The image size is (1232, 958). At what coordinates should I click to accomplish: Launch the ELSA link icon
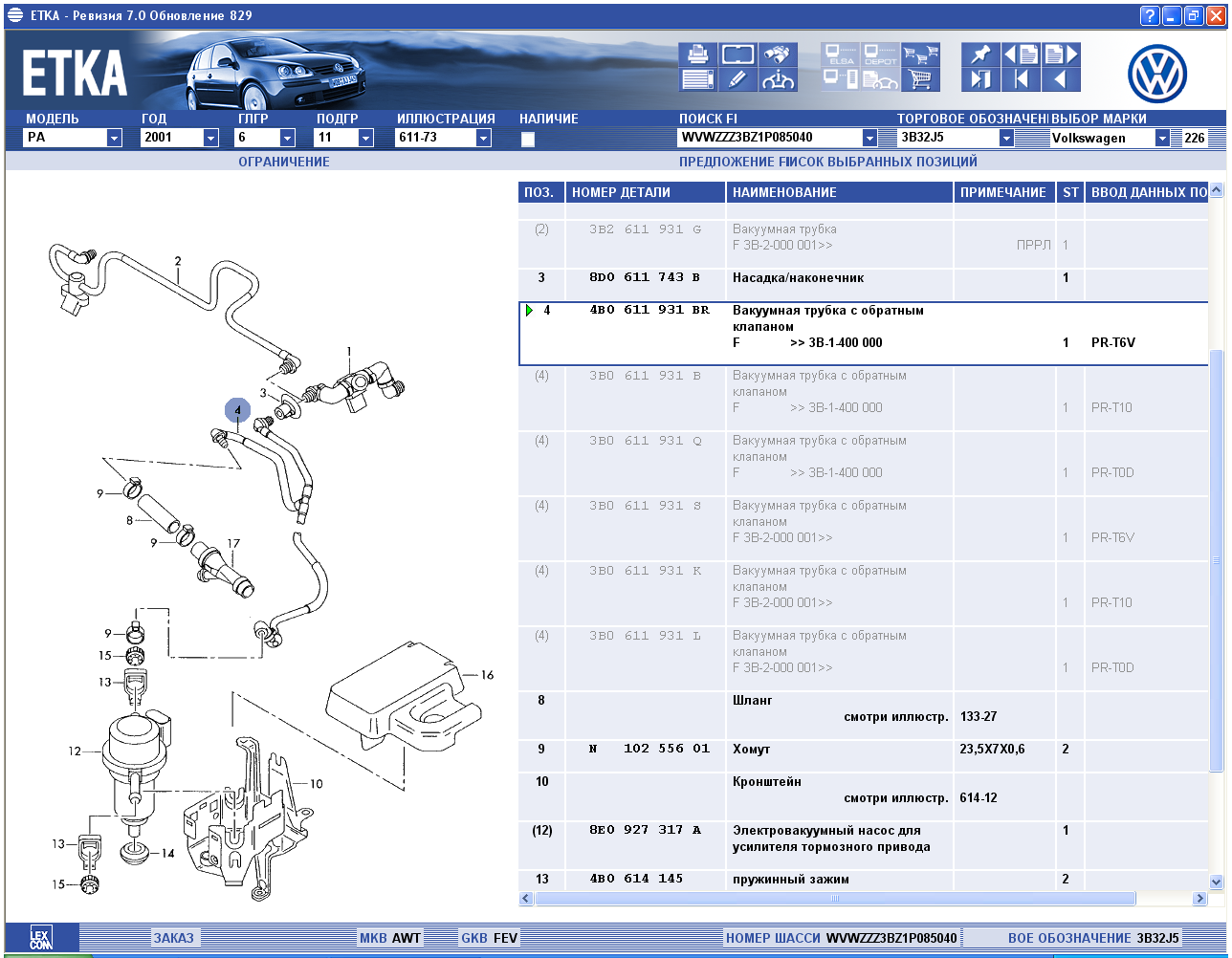click(841, 54)
